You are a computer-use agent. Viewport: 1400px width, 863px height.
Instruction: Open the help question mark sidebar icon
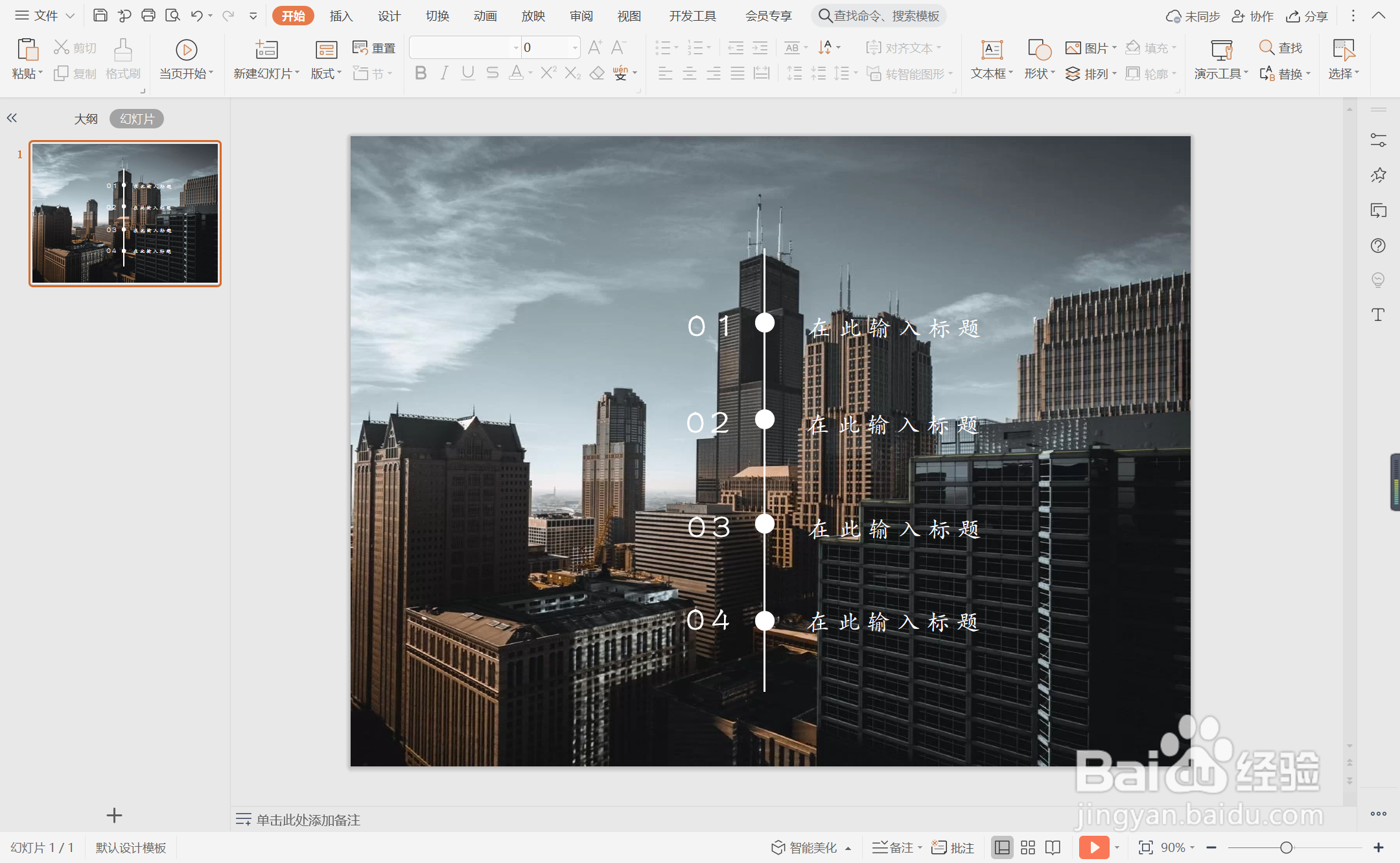coord(1378,246)
